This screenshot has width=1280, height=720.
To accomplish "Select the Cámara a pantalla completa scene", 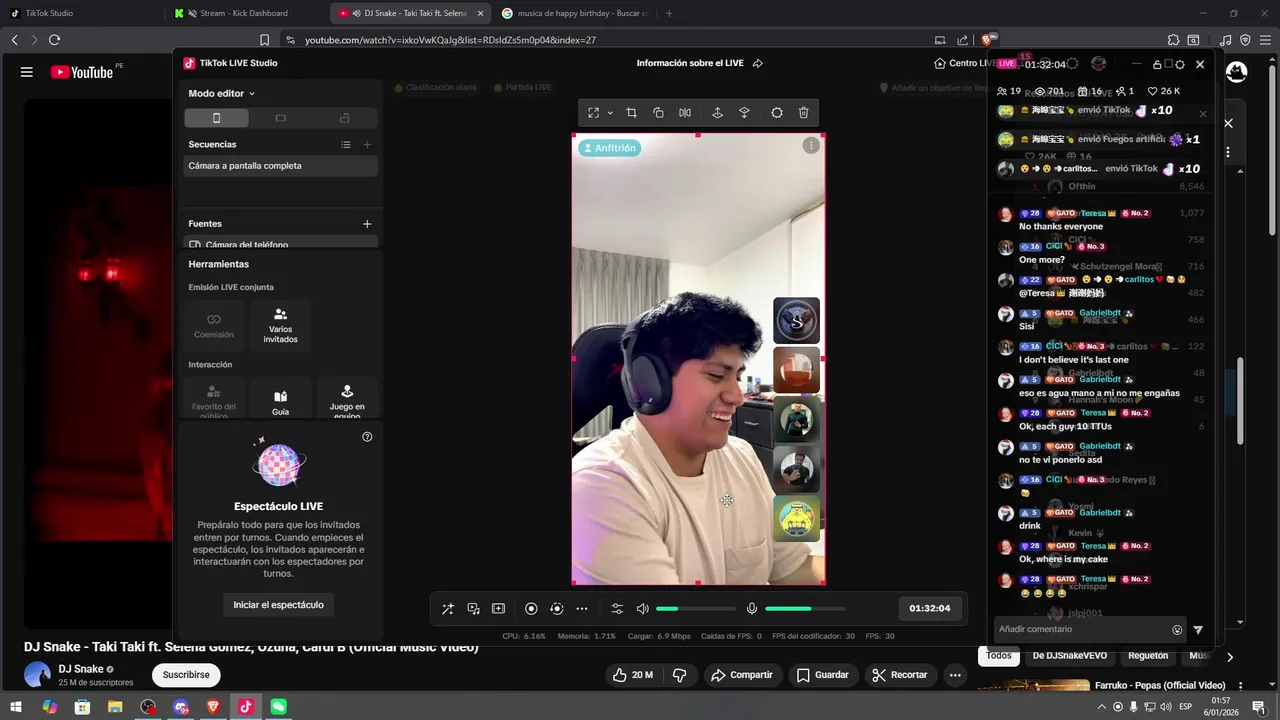I will tap(281, 166).
